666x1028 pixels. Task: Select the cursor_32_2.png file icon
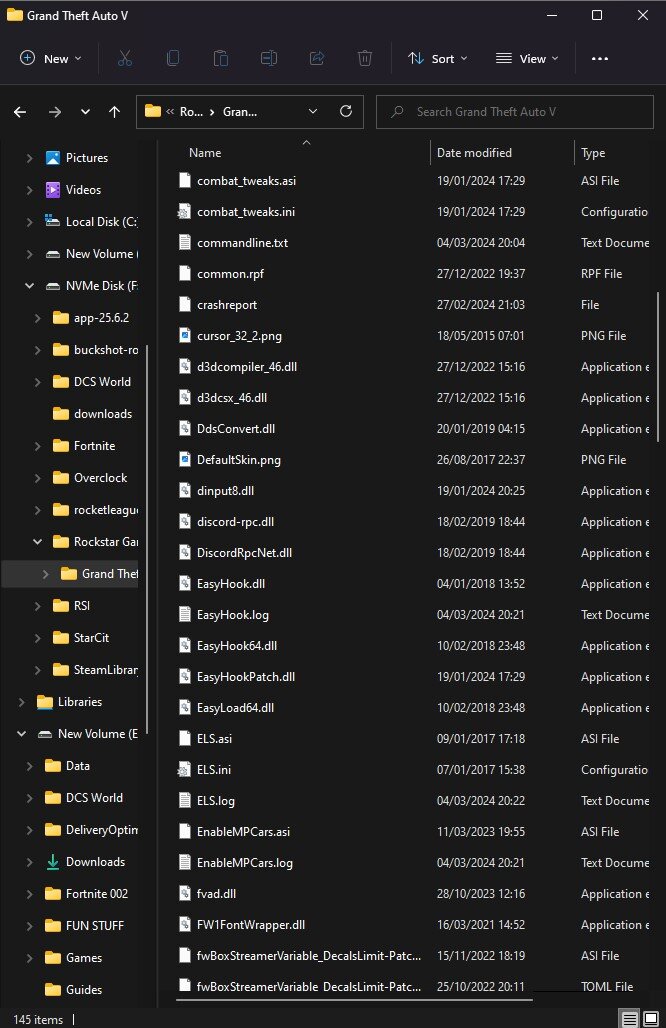(185, 336)
